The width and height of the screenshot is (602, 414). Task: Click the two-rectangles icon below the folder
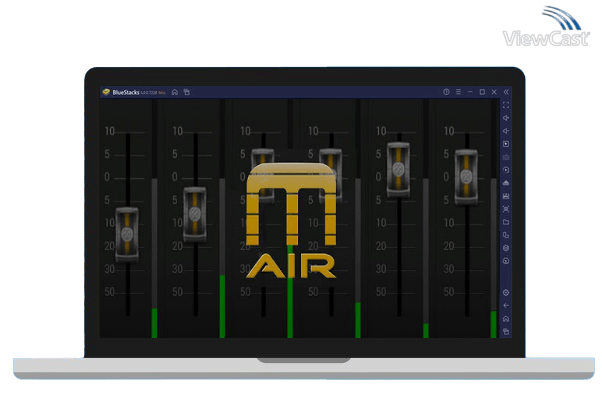click(506, 235)
